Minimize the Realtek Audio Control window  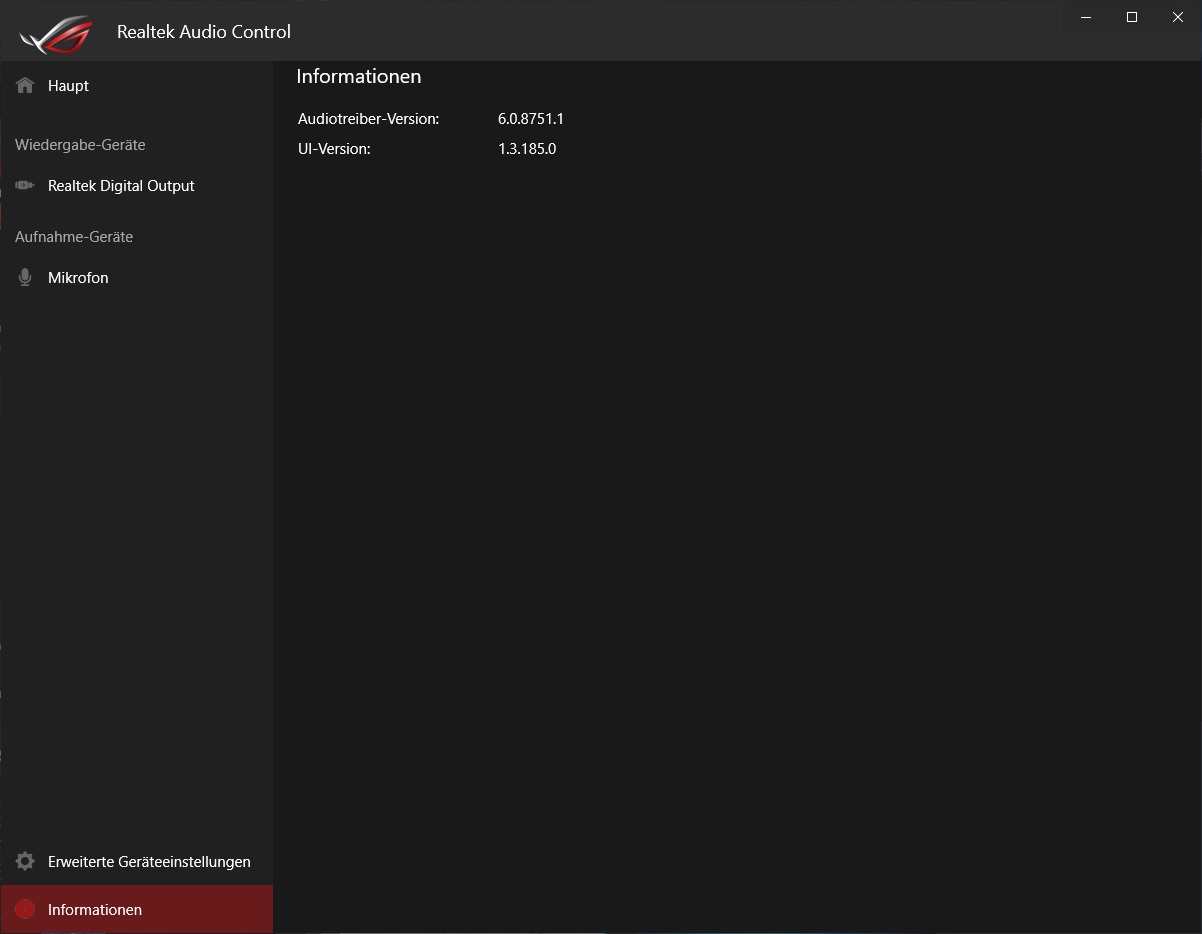[x=1086, y=17]
